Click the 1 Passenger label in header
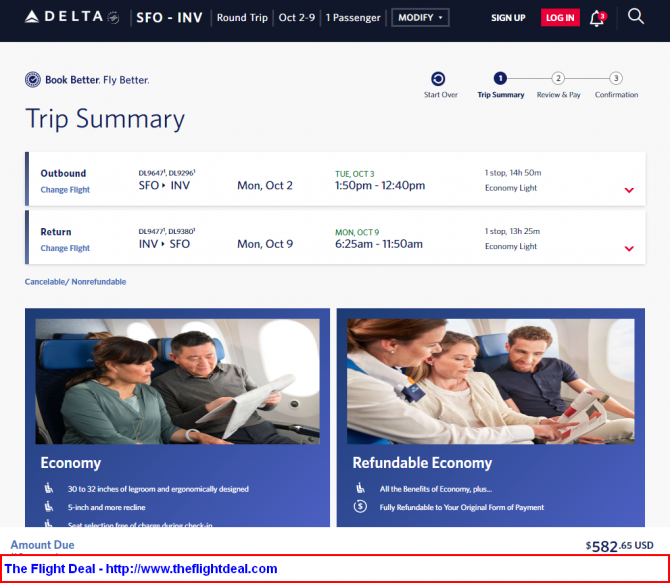670x583 pixels. pos(353,18)
